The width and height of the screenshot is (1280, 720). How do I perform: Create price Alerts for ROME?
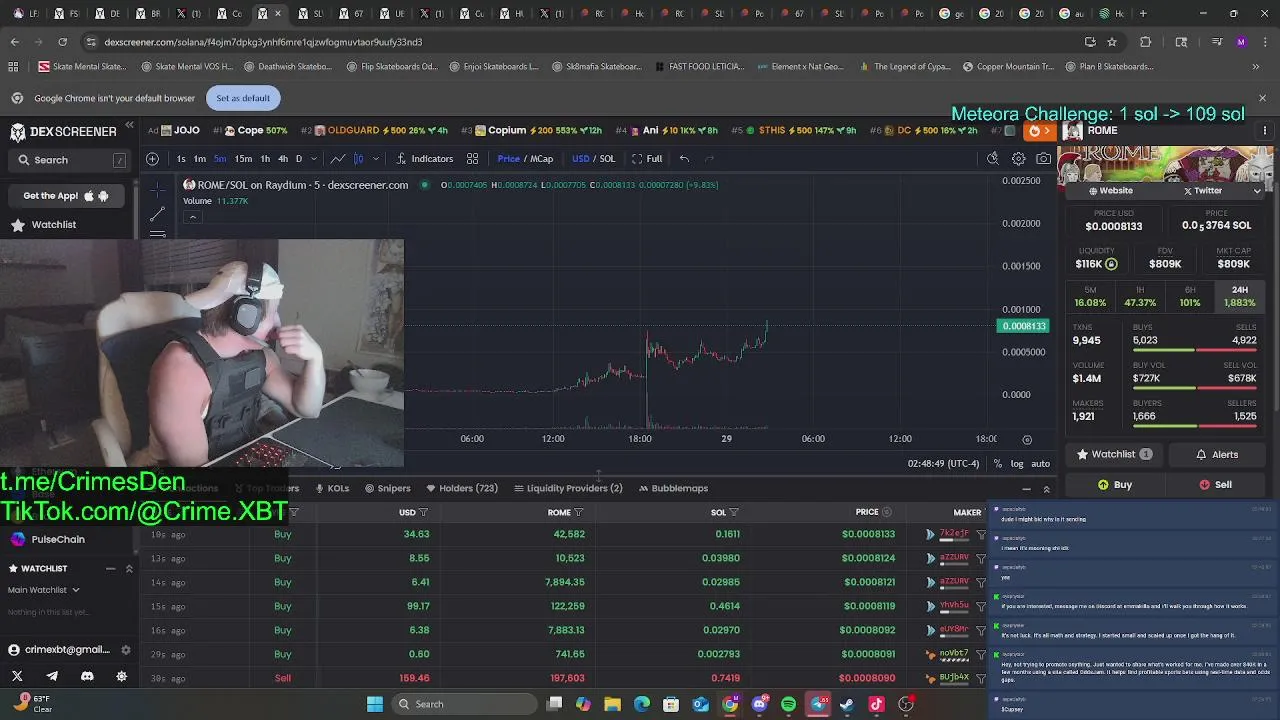pos(1217,454)
